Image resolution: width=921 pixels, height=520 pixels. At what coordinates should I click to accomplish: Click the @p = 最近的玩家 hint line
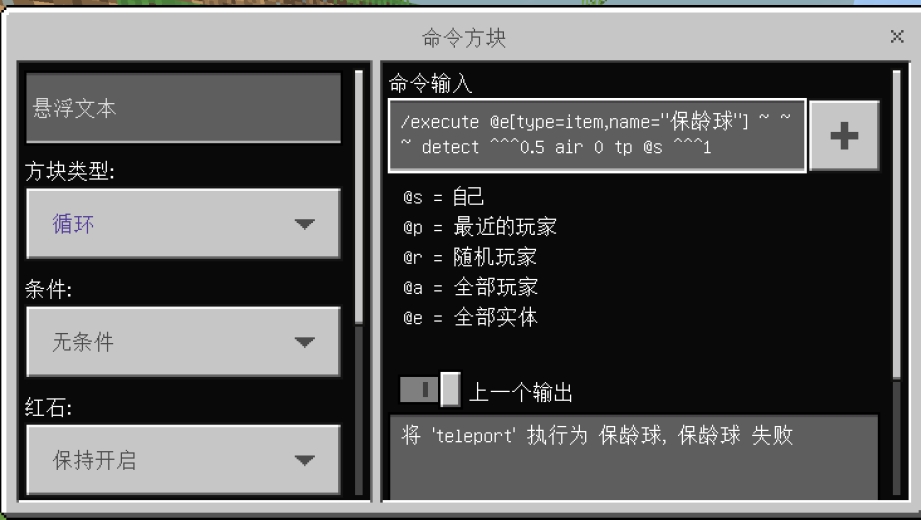coord(480,227)
